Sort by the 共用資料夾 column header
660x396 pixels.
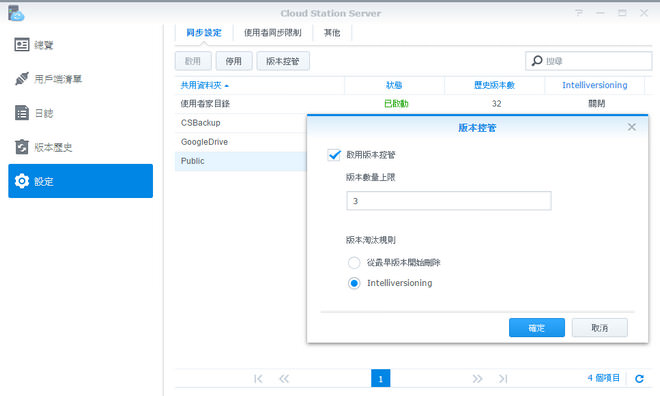point(259,85)
